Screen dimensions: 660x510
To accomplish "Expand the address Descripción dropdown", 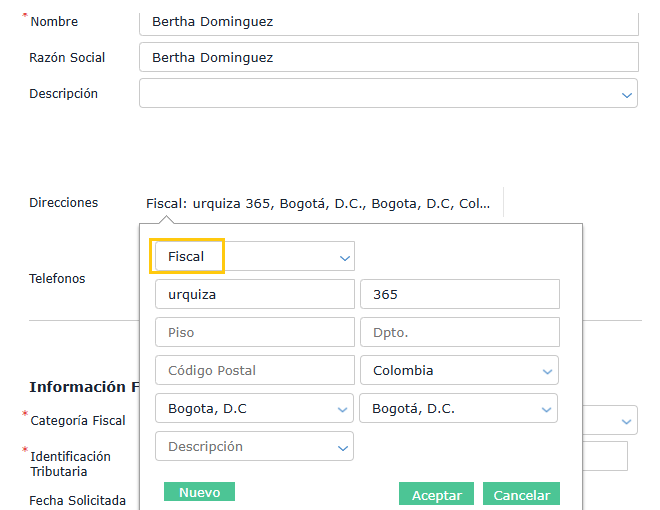I will click(x=254, y=446).
